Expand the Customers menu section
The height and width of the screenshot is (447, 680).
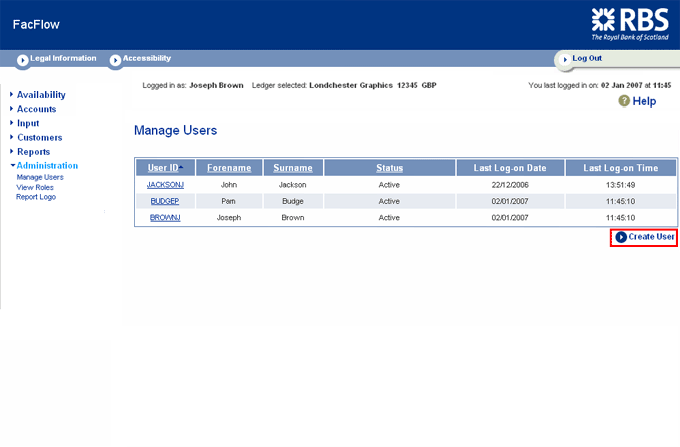39,137
